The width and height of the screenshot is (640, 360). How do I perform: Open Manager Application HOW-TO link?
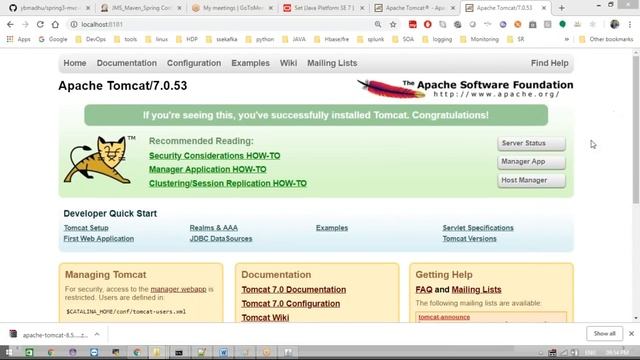[x=208, y=169]
